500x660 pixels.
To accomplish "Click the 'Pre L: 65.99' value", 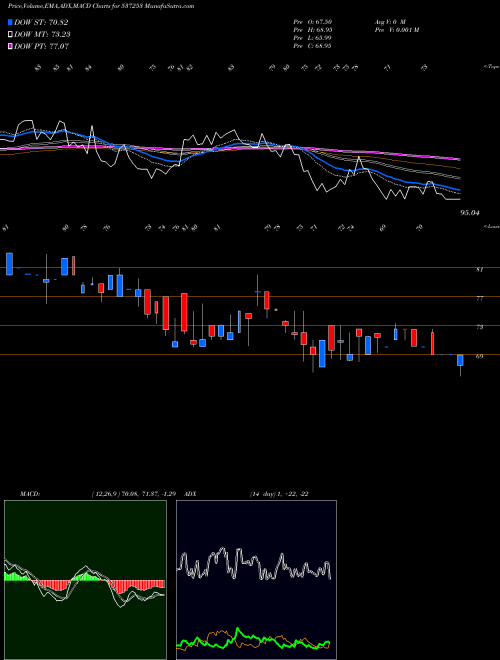I will tap(312, 37).
